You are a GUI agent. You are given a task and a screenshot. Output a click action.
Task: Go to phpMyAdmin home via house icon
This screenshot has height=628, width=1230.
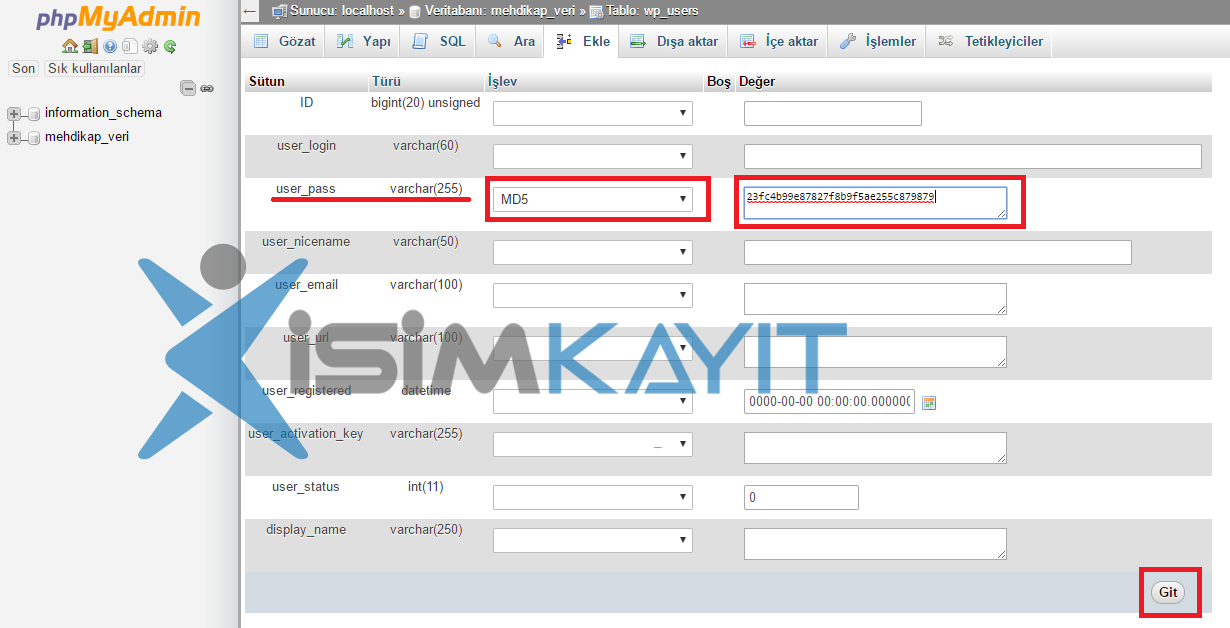69,46
